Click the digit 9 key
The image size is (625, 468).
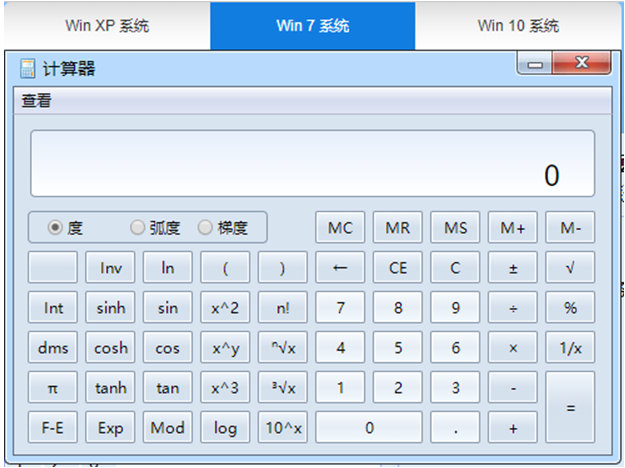tap(455, 307)
